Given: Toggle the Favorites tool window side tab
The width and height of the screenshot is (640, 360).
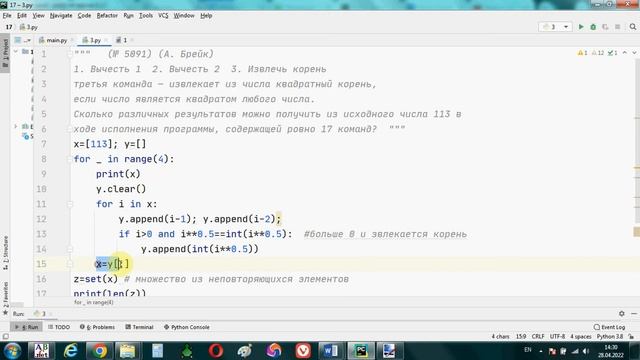Looking at the screenshot, I should pos(5,297).
